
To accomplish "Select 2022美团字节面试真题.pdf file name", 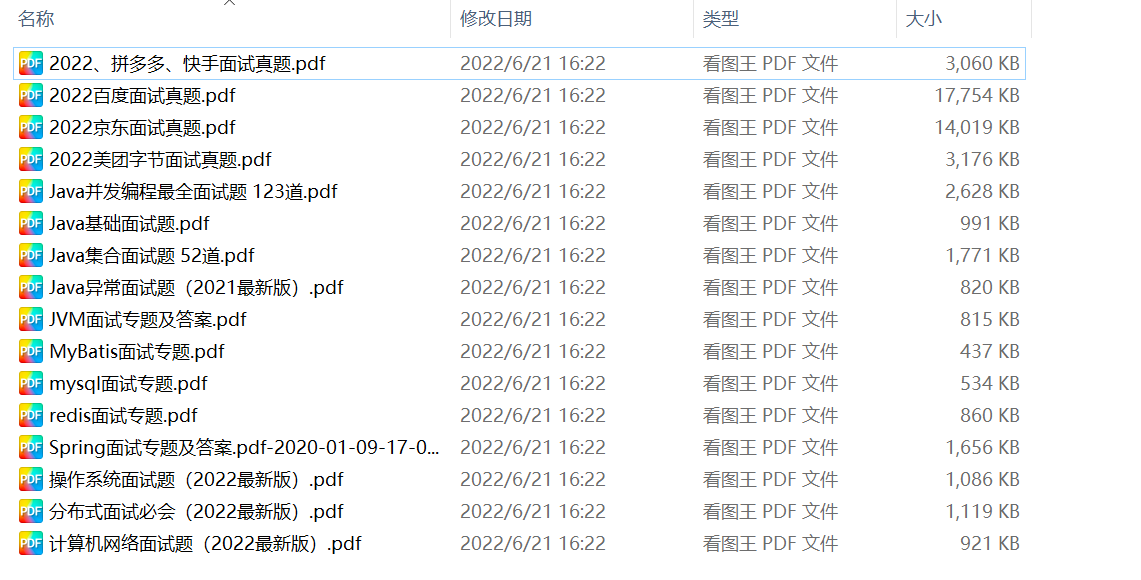I will [x=160, y=159].
